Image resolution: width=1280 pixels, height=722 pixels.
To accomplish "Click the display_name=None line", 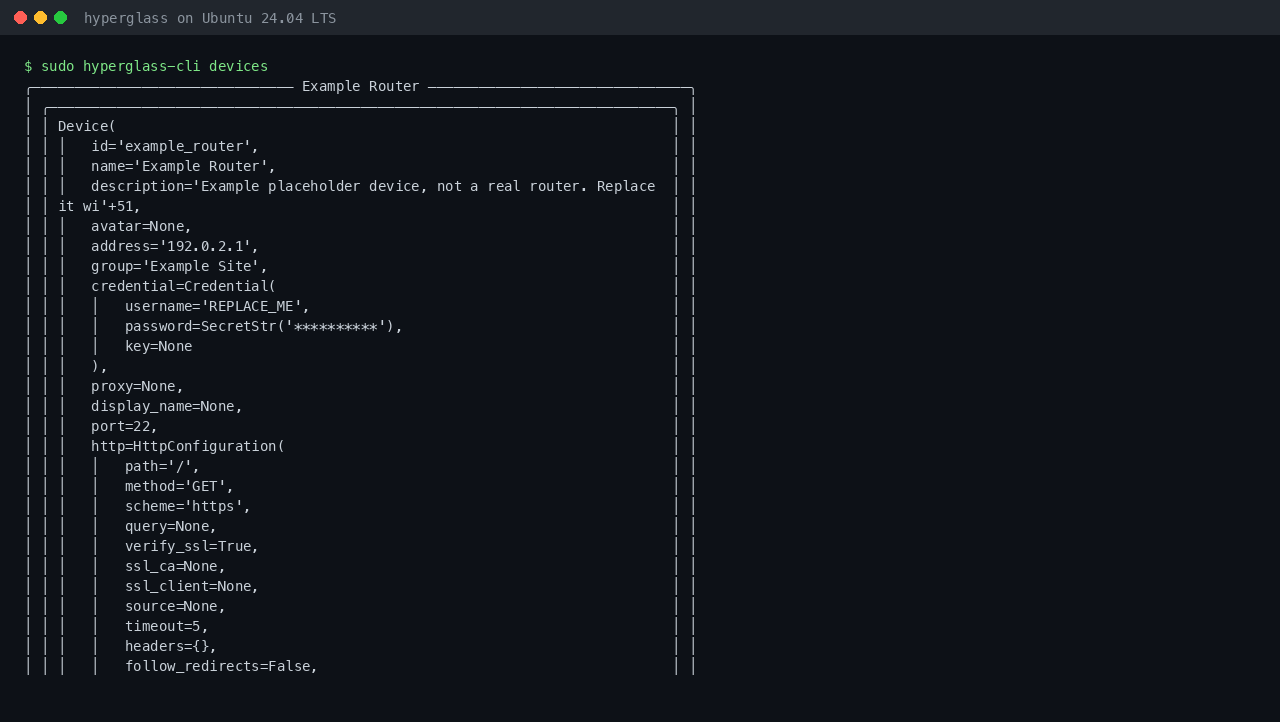I will [x=167, y=406].
